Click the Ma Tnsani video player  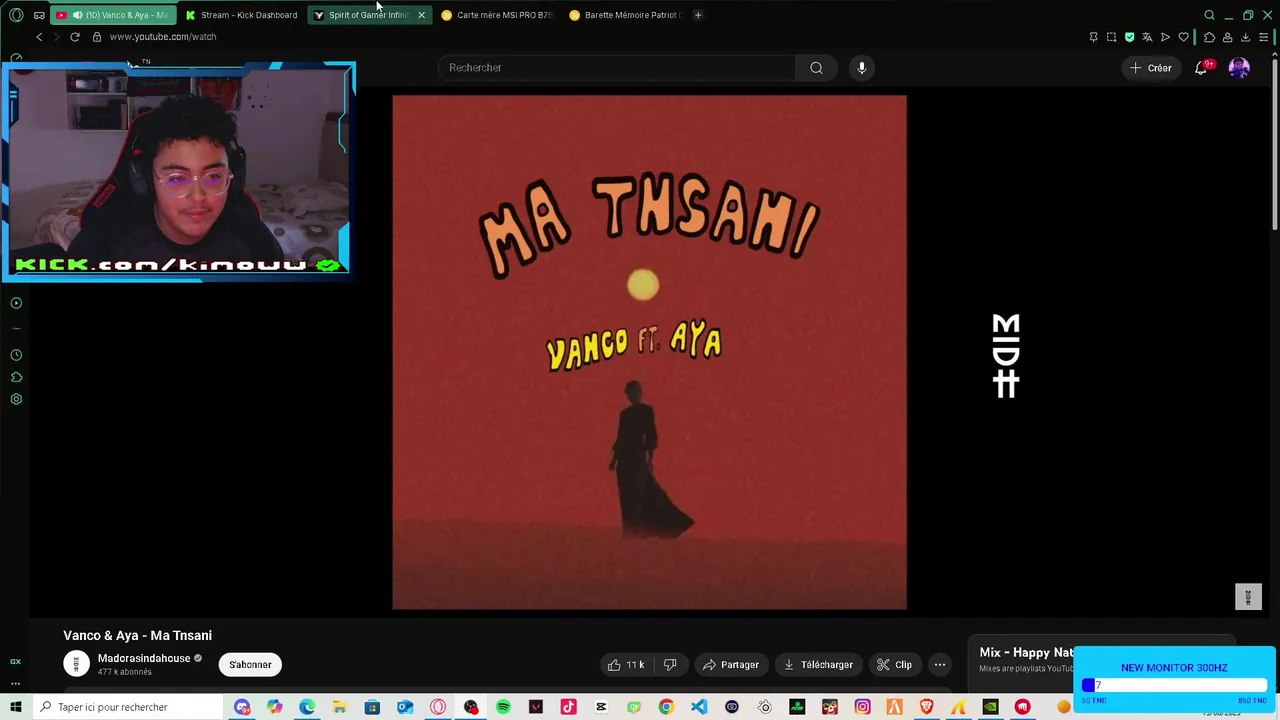649,352
